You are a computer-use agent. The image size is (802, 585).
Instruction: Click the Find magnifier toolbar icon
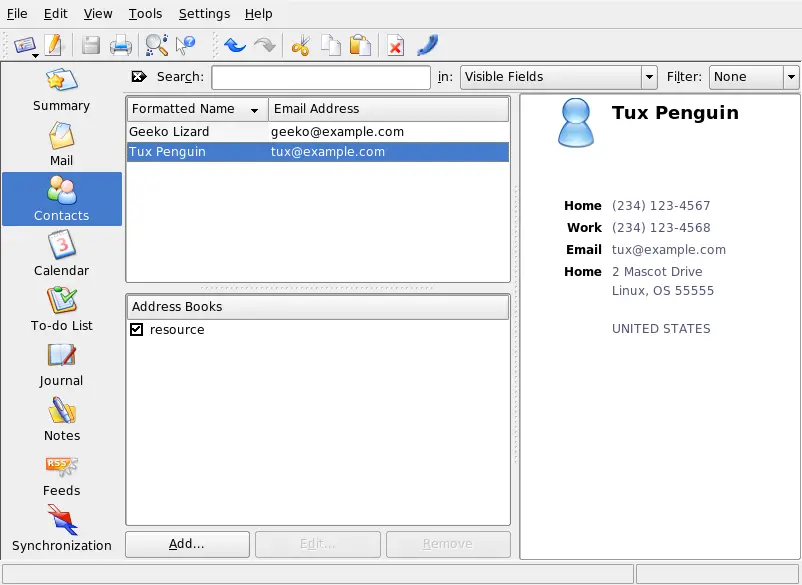click(x=156, y=45)
